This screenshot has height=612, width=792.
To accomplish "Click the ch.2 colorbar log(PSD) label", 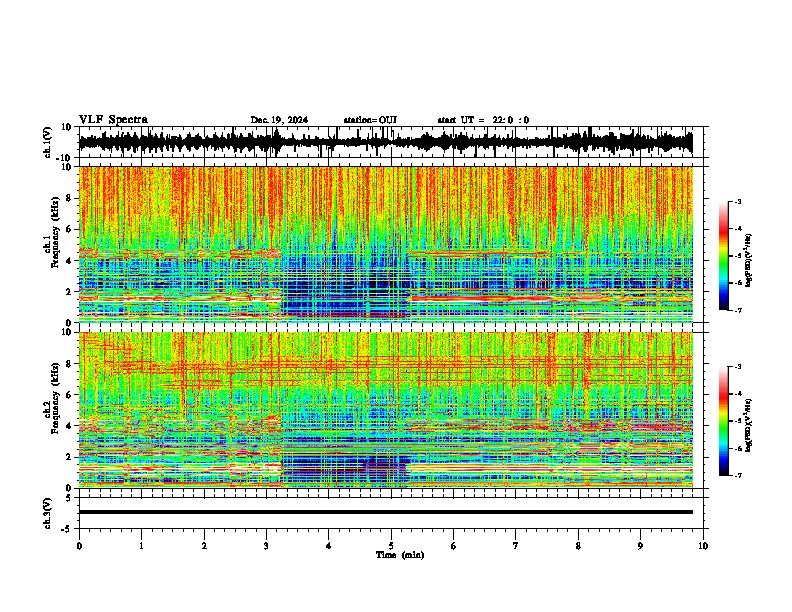I will [749, 425].
